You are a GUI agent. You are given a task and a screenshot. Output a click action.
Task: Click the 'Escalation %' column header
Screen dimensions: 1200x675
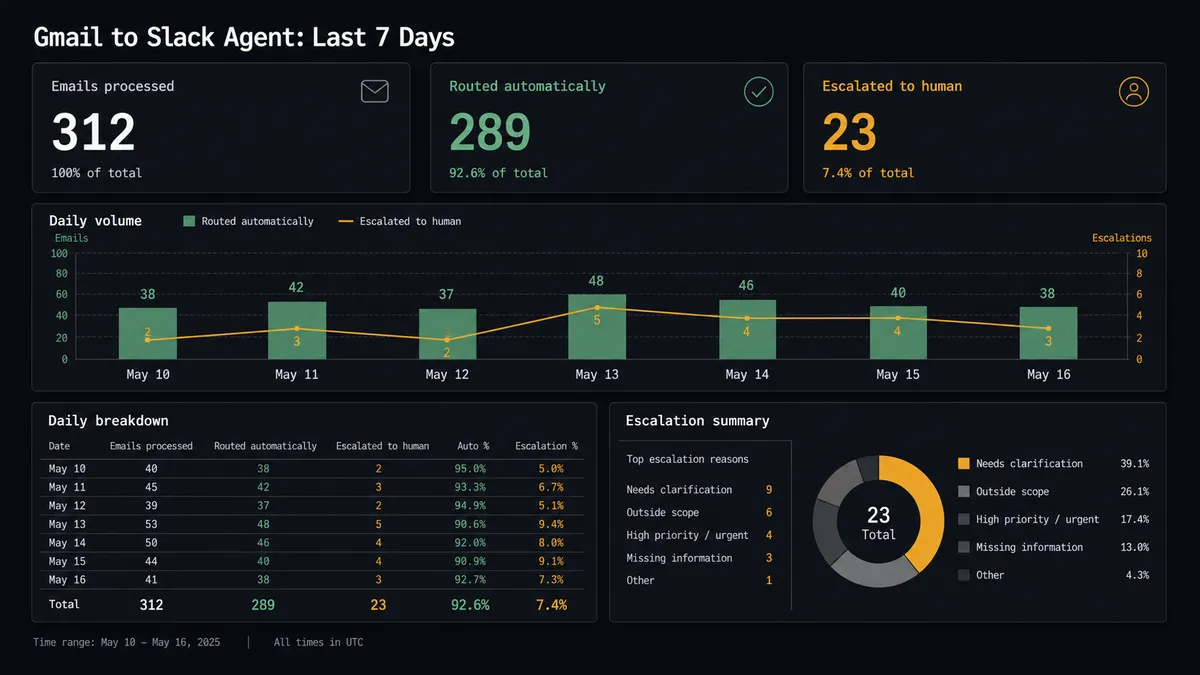coord(547,446)
